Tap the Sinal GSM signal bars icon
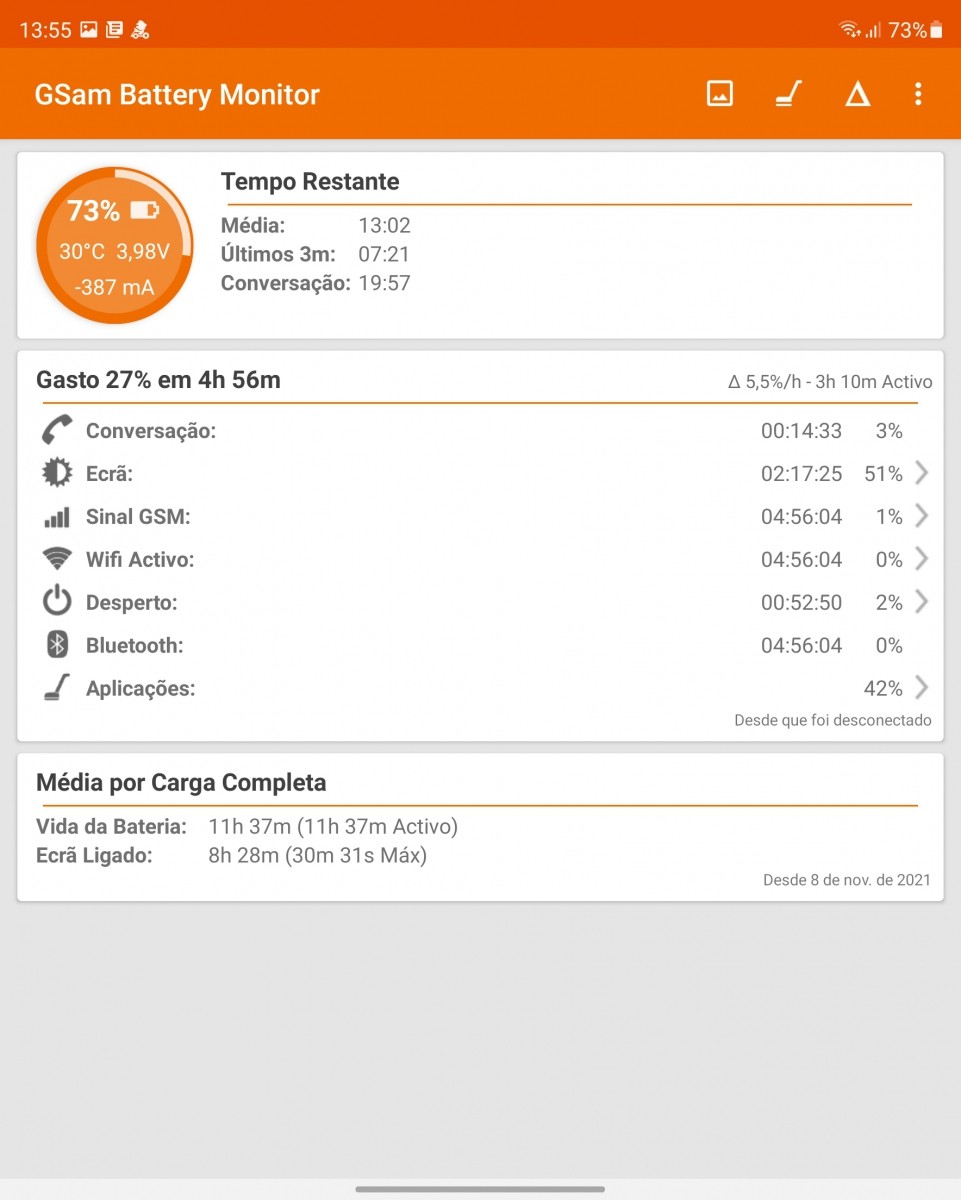The image size is (961, 1200). (x=57, y=517)
